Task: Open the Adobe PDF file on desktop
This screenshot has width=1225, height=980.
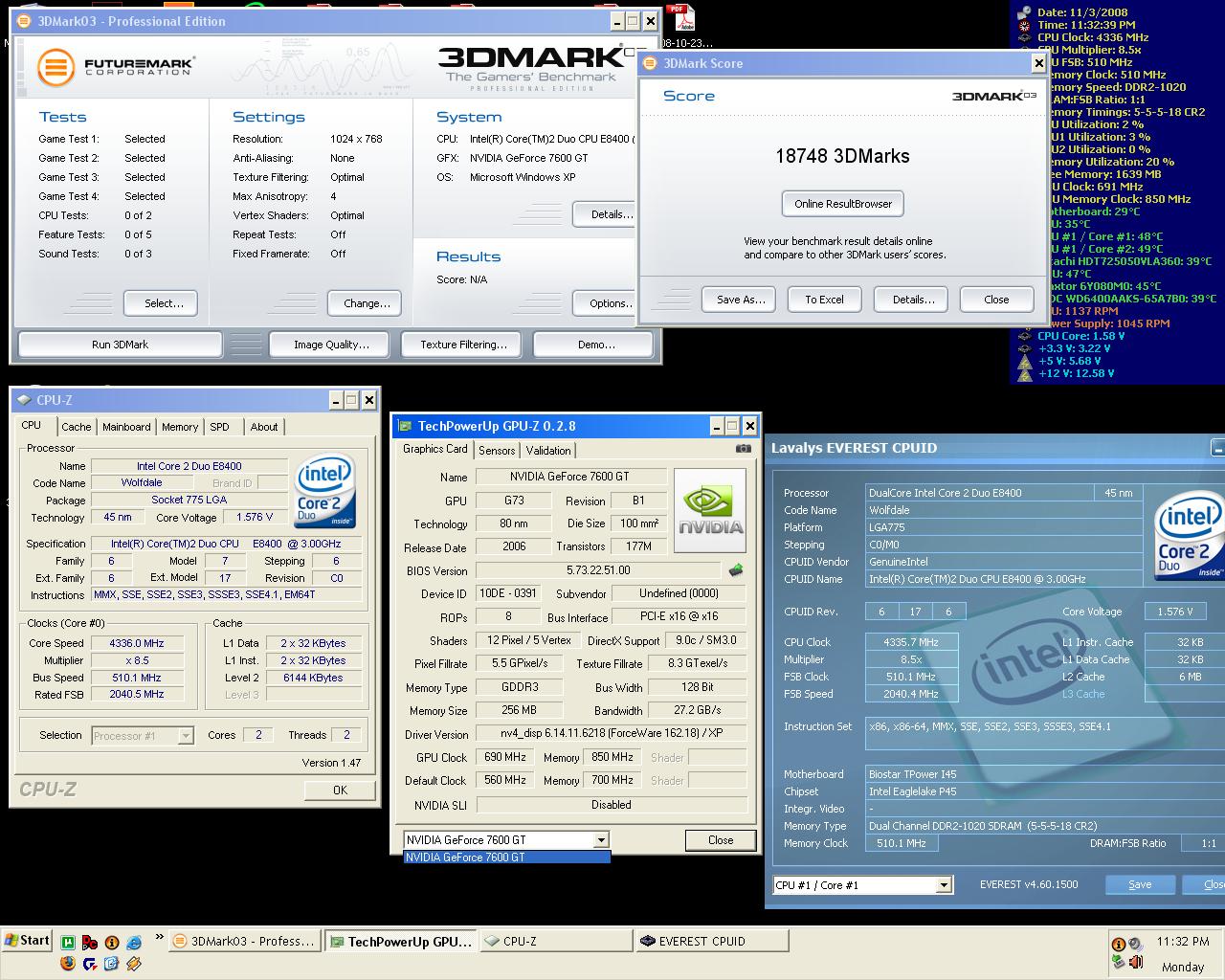Action: (680, 18)
